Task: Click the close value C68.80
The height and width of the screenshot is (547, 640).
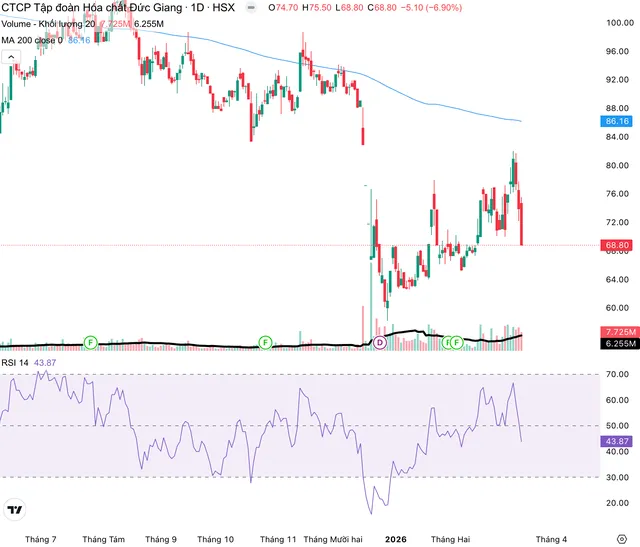Action: coord(382,7)
